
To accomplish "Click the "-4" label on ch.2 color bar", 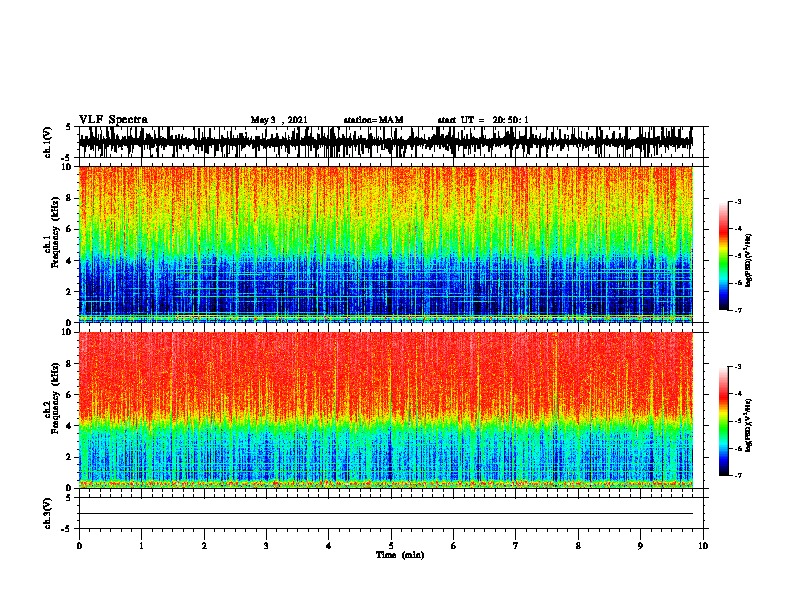I will tap(737, 394).
